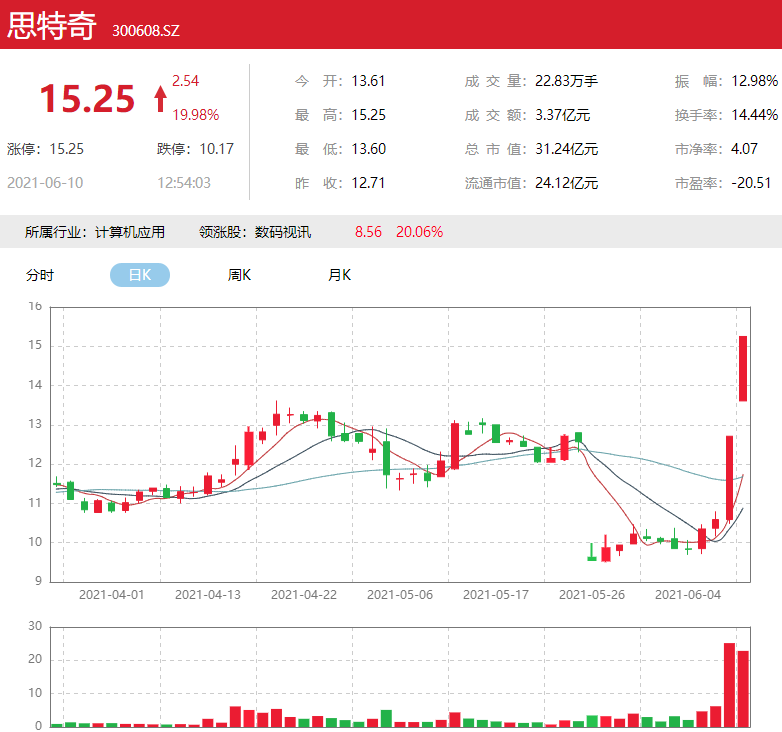Image resolution: width=782 pixels, height=732 pixels.
Task: Click the 流通市值 value 24.12亿元
Action: click(567, 183)
